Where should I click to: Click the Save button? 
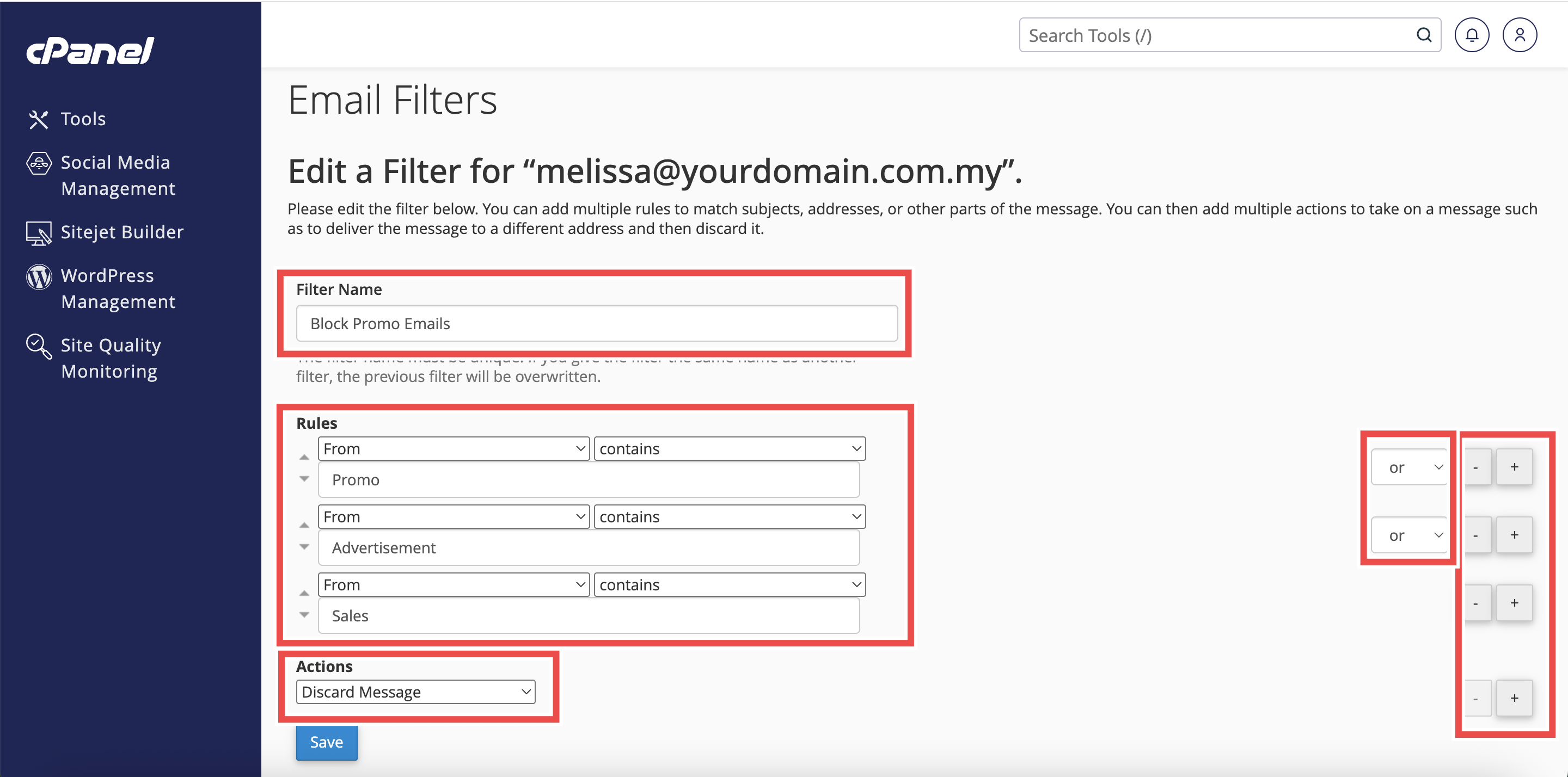tap(326, 742)
